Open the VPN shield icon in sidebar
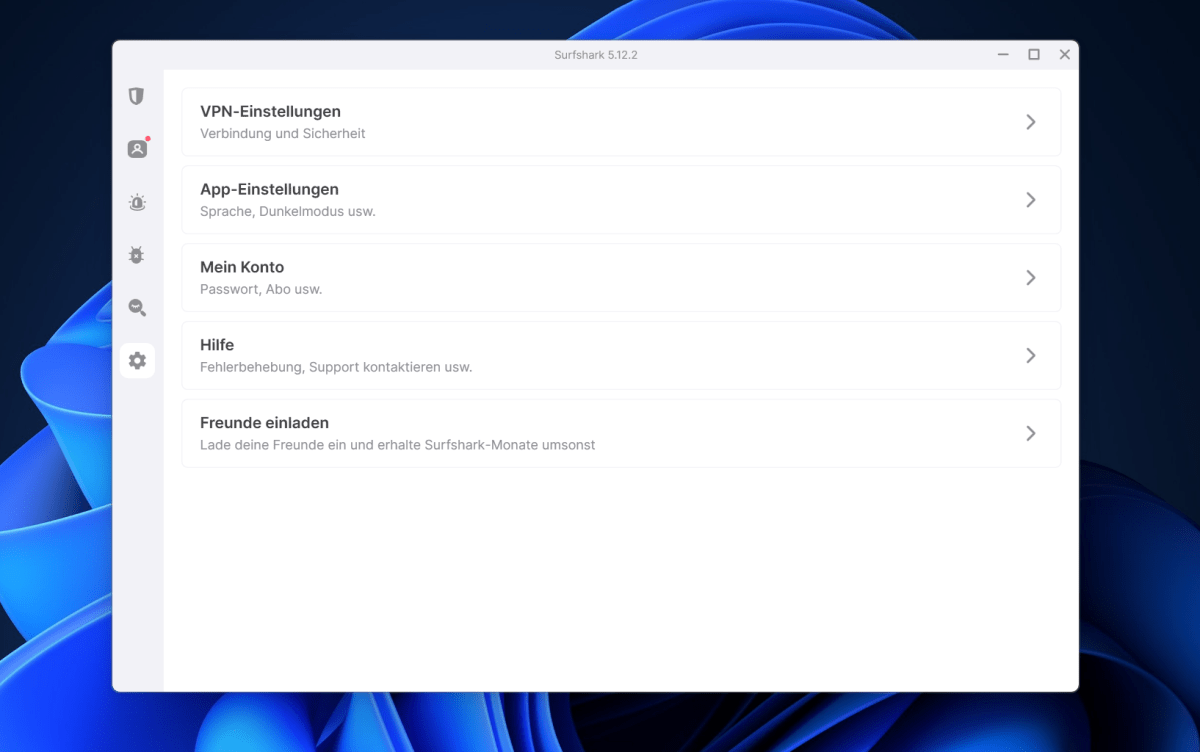 click(137, 96)
